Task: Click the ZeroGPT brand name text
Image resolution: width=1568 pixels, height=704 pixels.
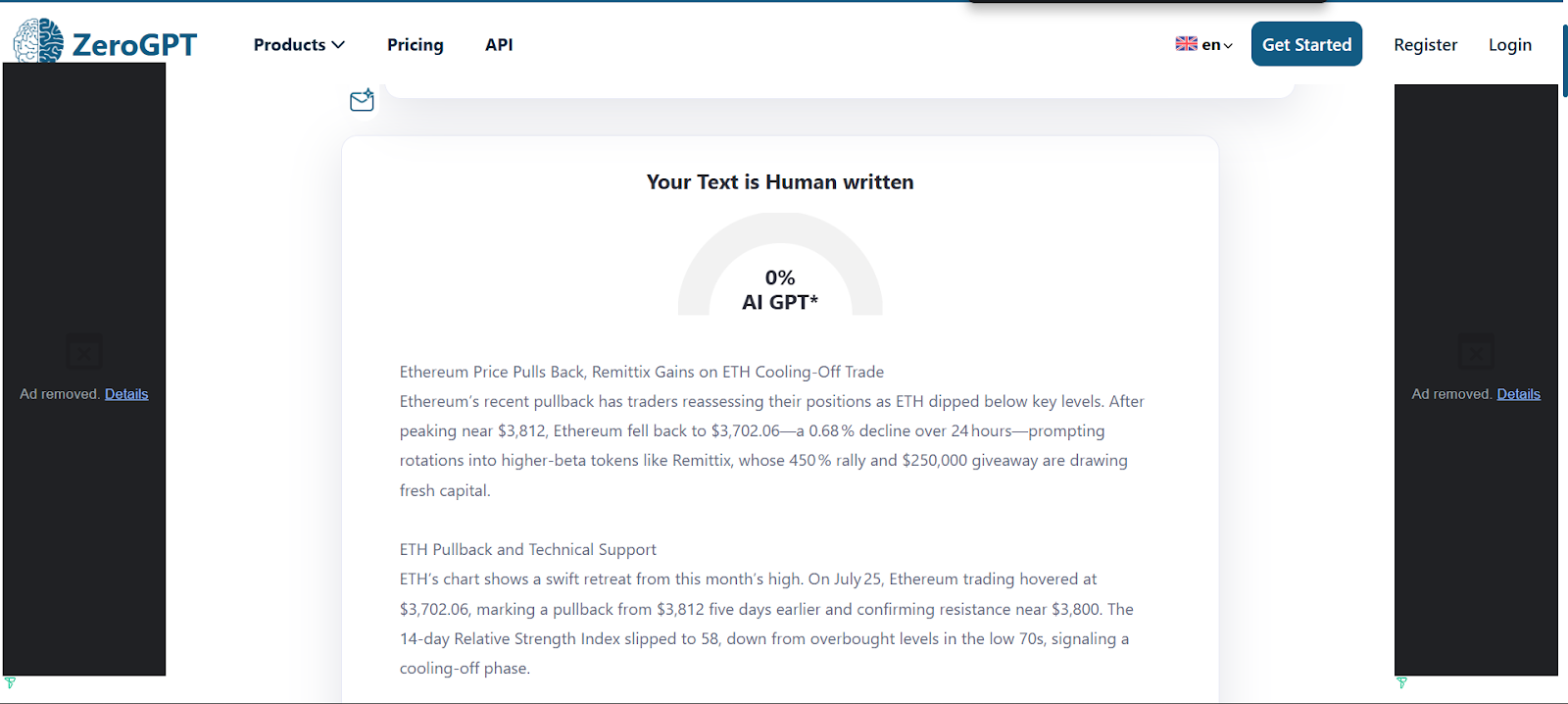Action: click(x=134, y=45)
